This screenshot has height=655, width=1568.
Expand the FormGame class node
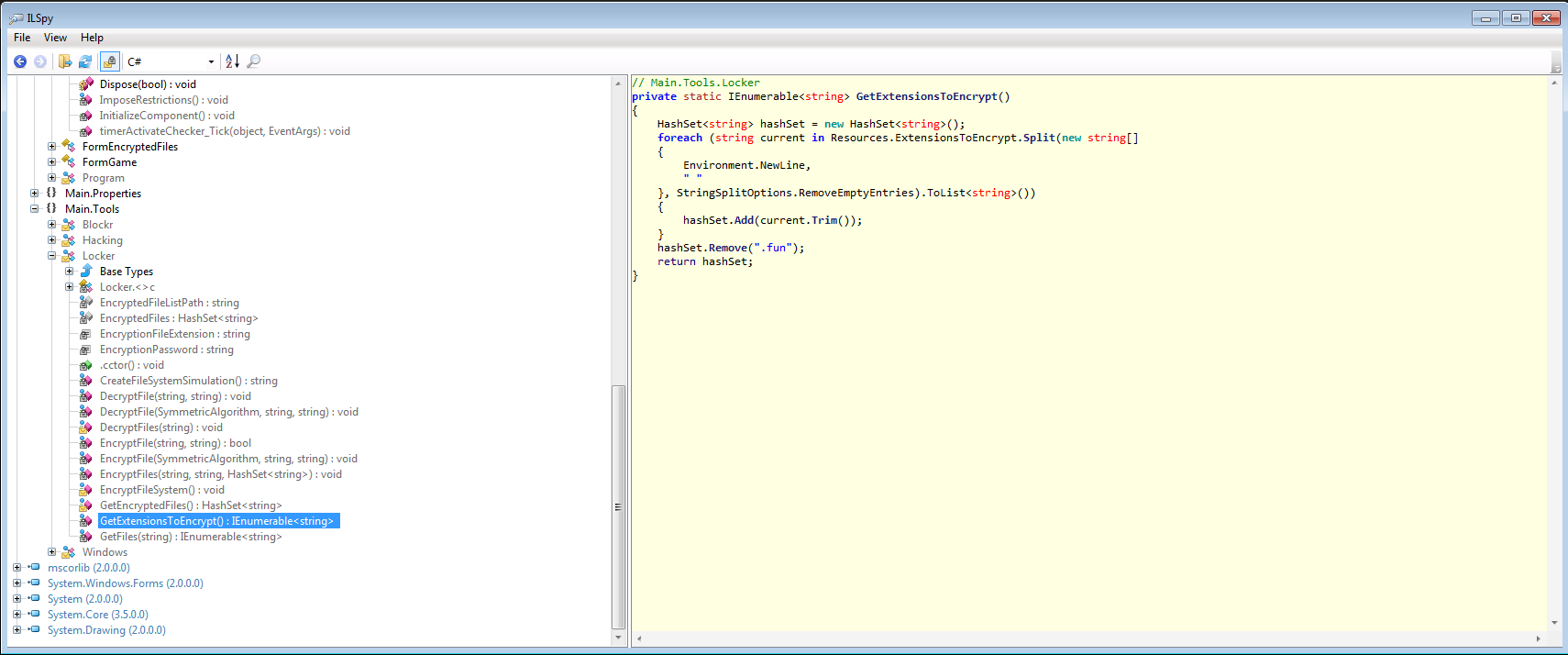tap(52, 162)
